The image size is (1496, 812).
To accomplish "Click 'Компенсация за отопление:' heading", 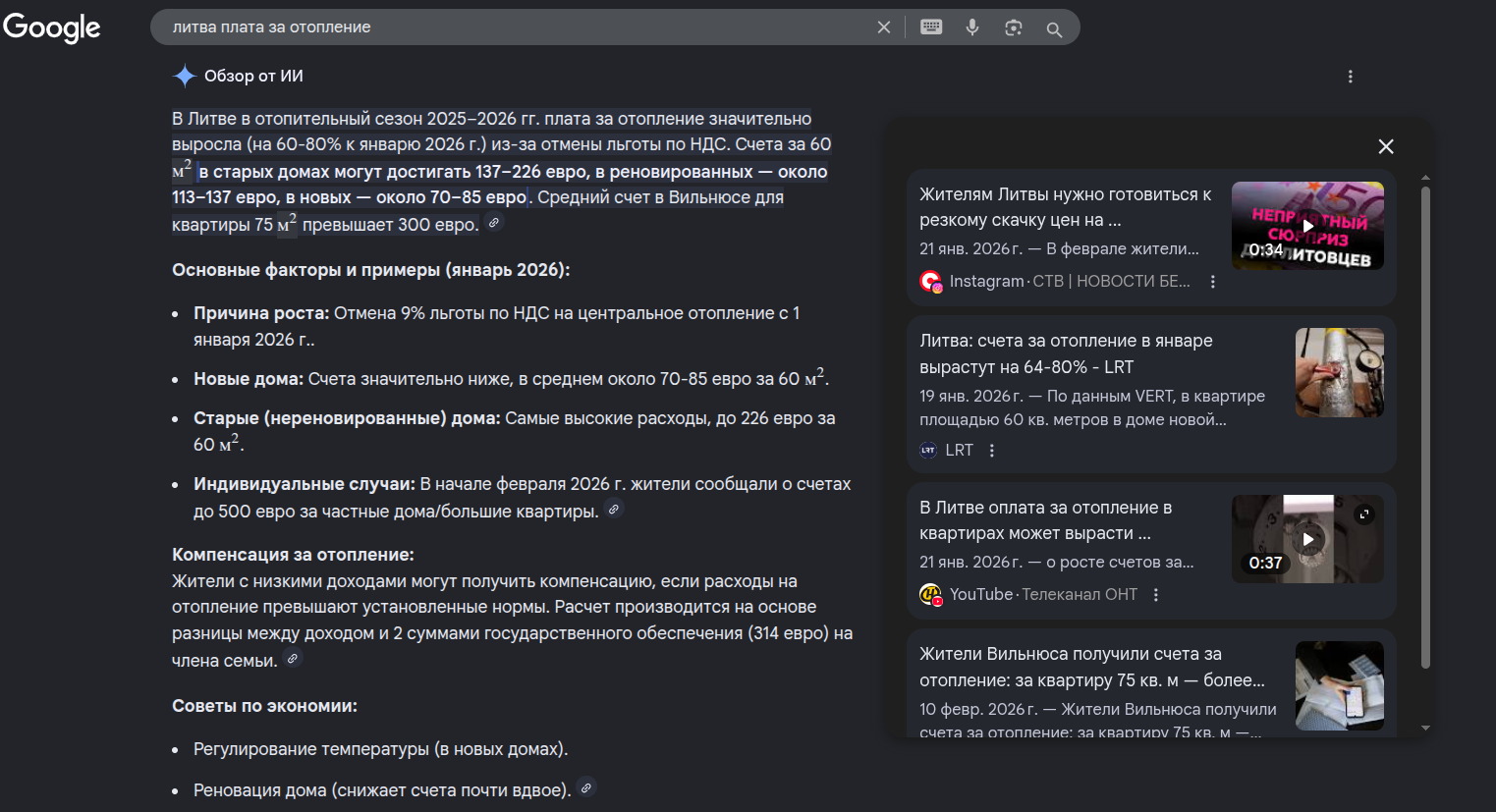I will click(293, 555).
